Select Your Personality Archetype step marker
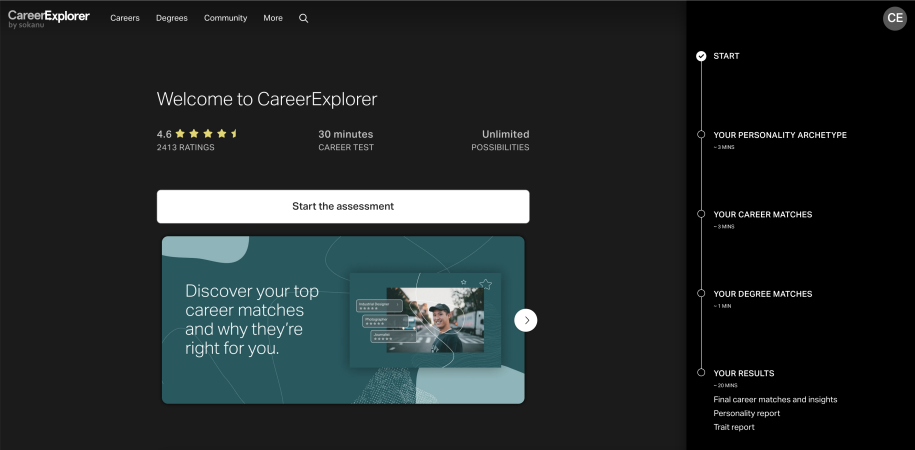Viewport: 915px width, 450px height. pos(701,135)
